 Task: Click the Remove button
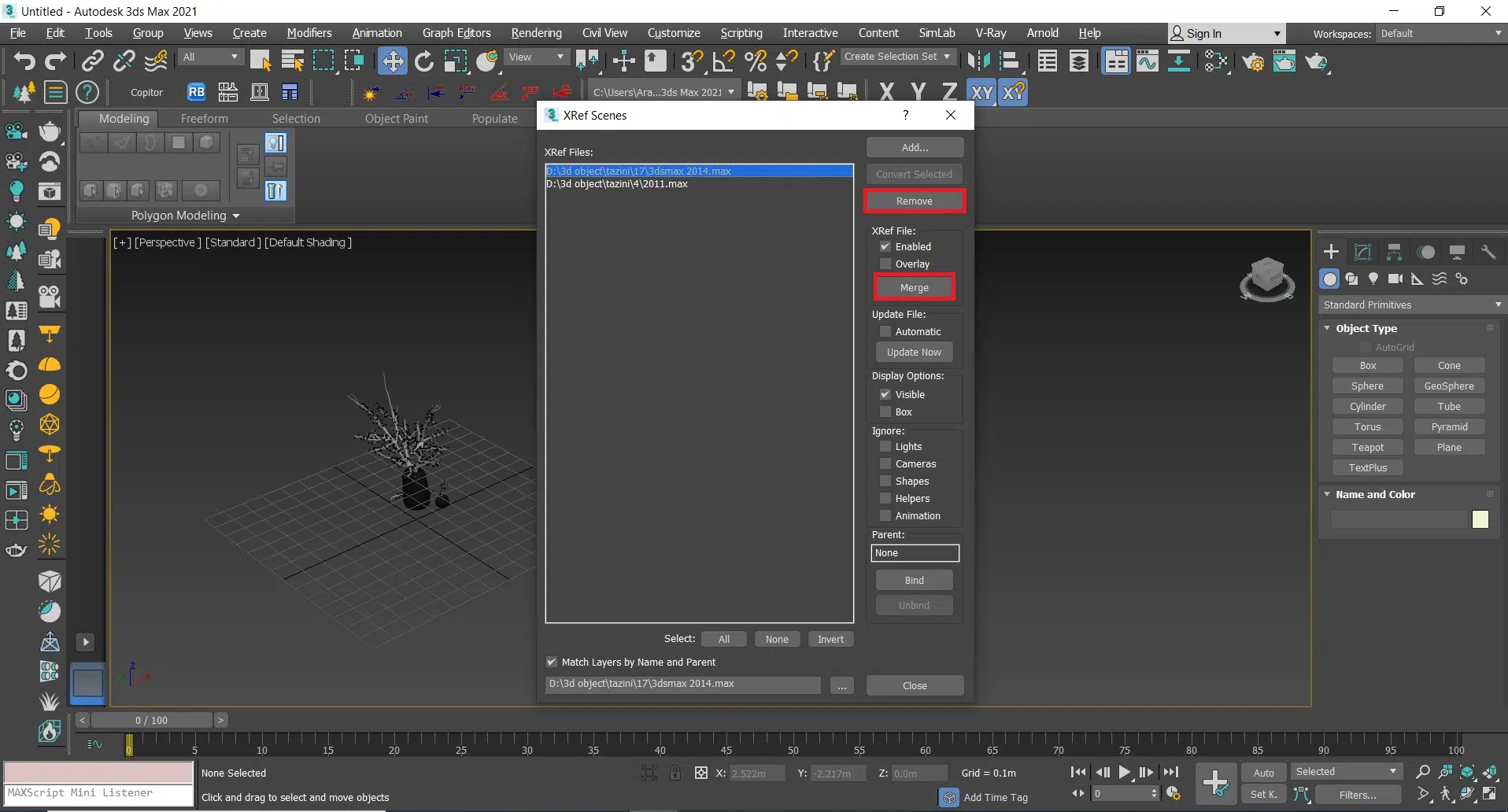click(914, 201)
